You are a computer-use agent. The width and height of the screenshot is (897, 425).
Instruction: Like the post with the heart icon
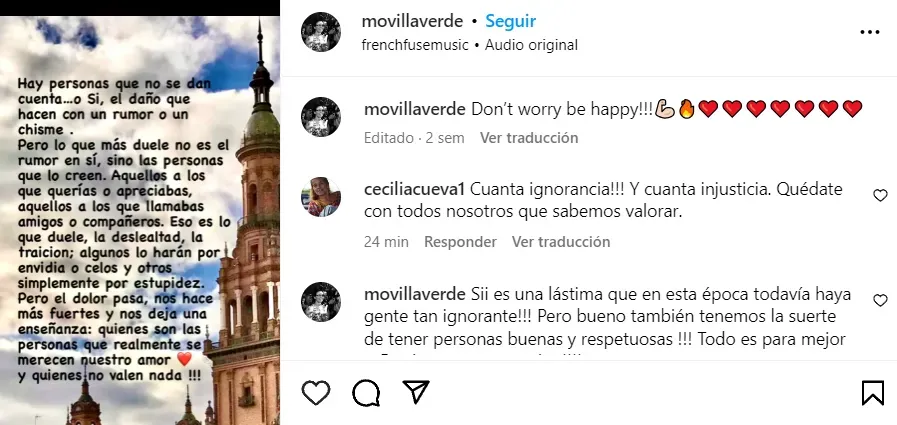[316, 393]
